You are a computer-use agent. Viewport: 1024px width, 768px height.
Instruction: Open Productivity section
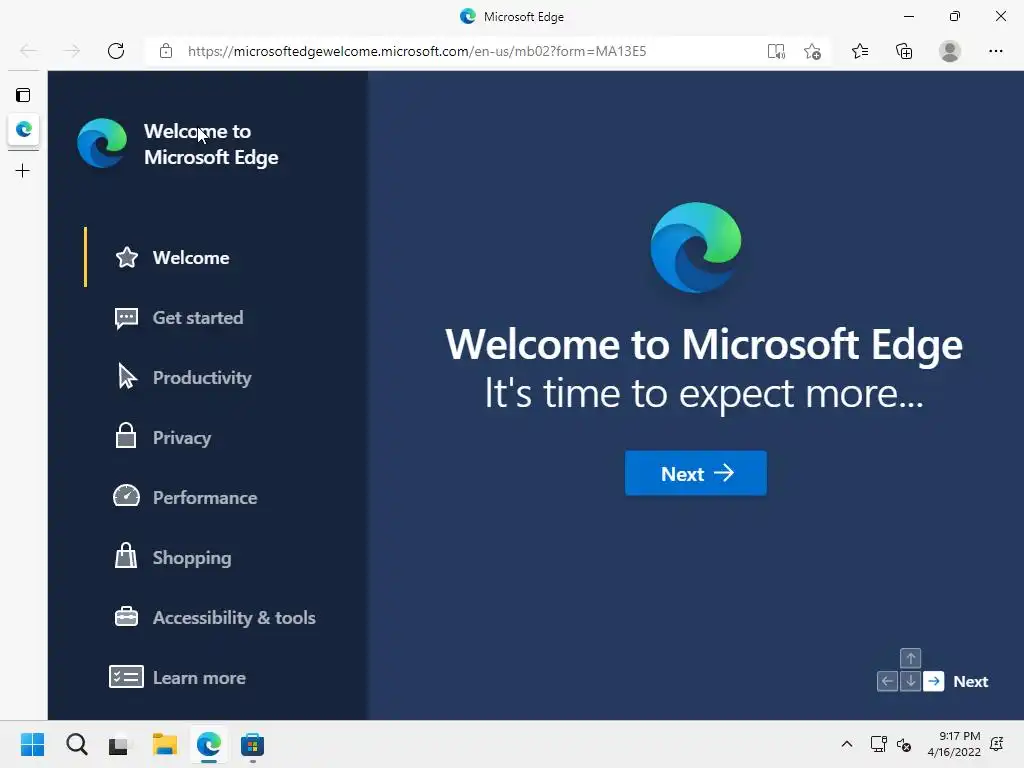pyautogui.click(x=202, y=378)
